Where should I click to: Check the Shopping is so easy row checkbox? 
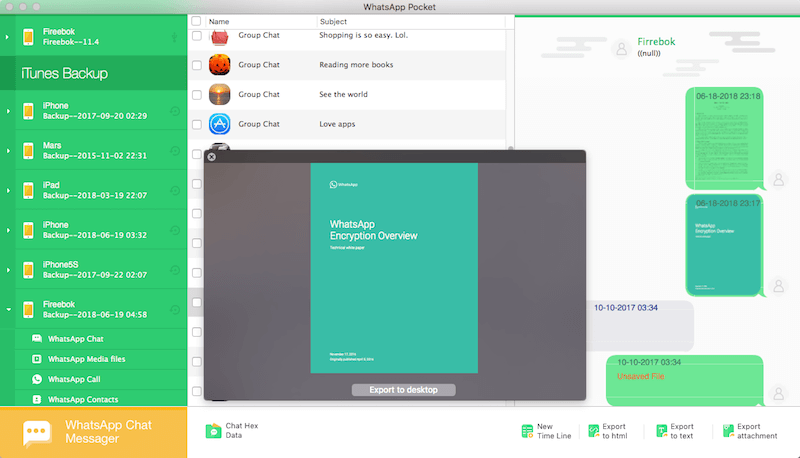pyautogui.click(x=197, y=35)
